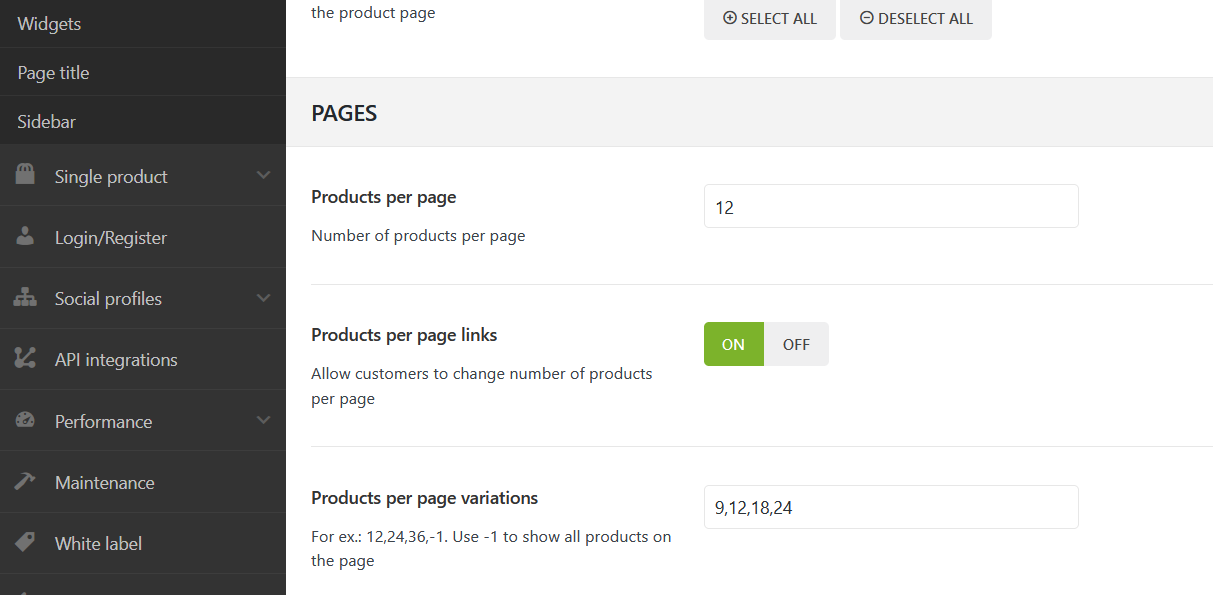Open the Widgets settings section

click(x=49, y=23)
